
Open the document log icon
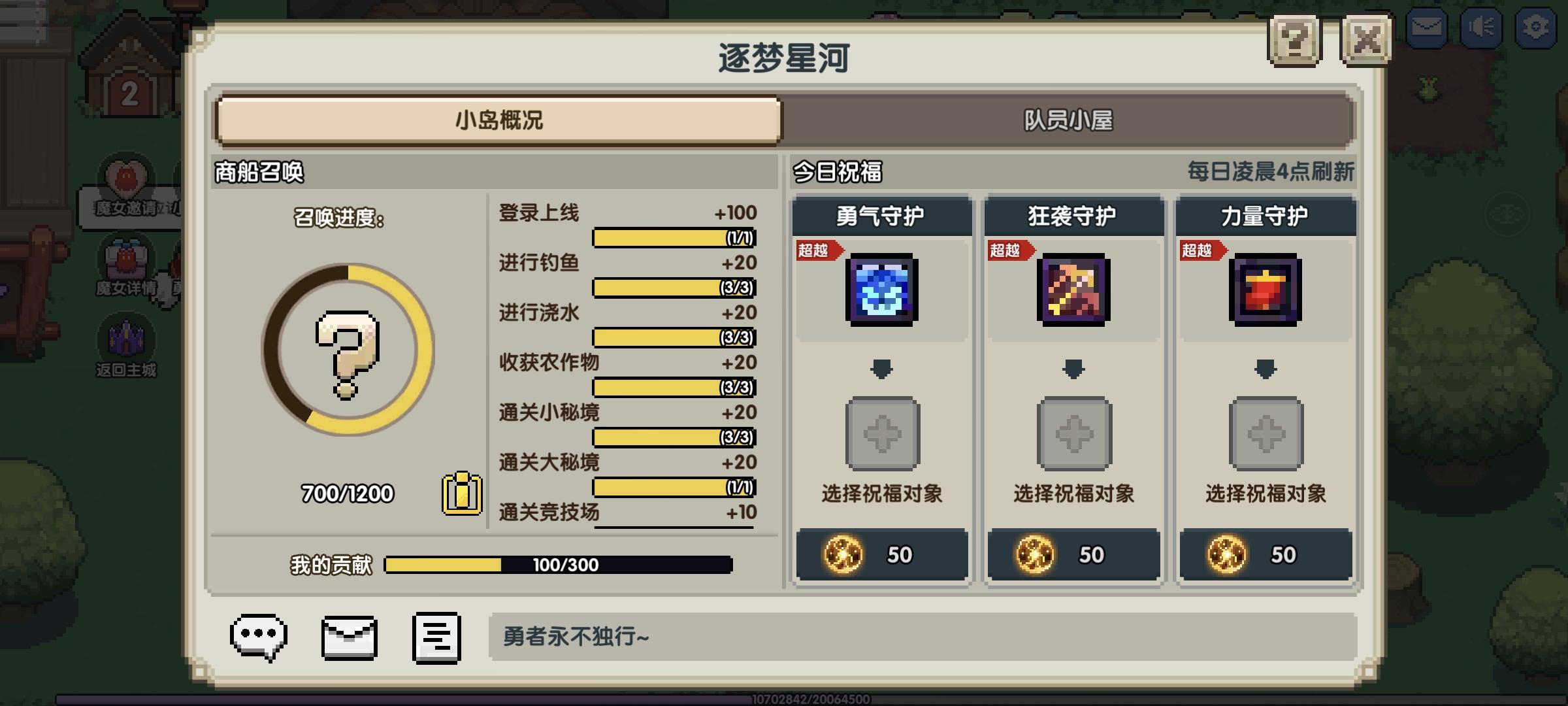tap(436, 637)
